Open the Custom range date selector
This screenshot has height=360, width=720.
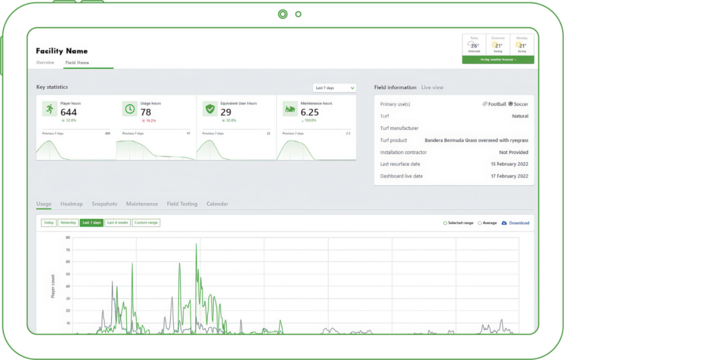click(146, 223)
